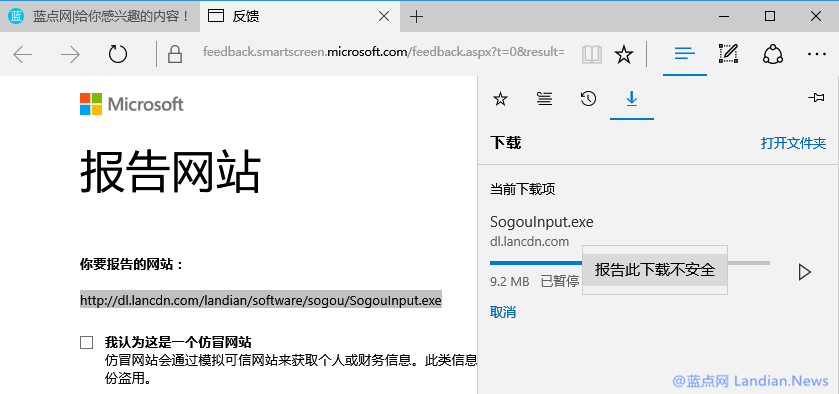Select the reported URL text
This screenshot has width=839, height=394.
(261, 300)
